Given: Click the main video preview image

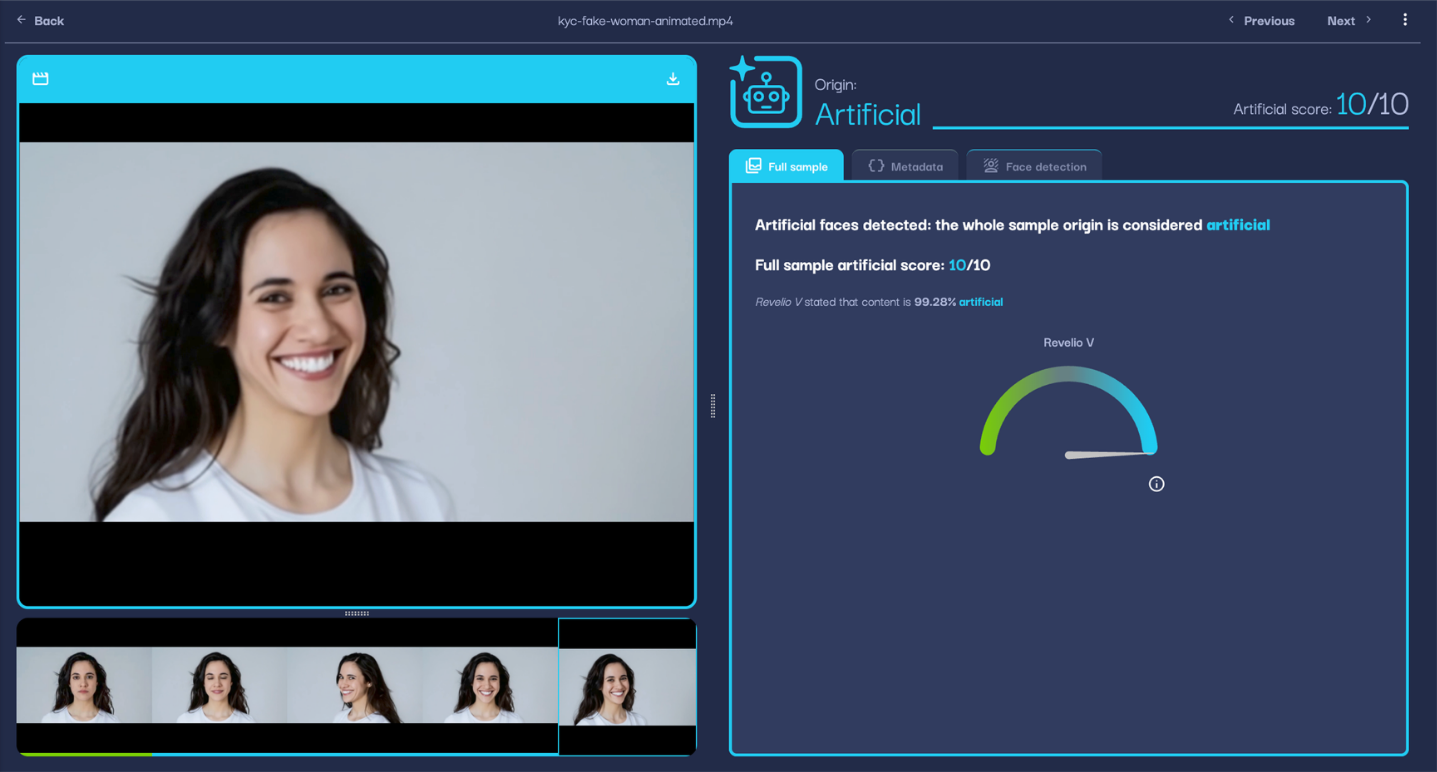Looking at the screenshot, I should (x=356, y=332).
